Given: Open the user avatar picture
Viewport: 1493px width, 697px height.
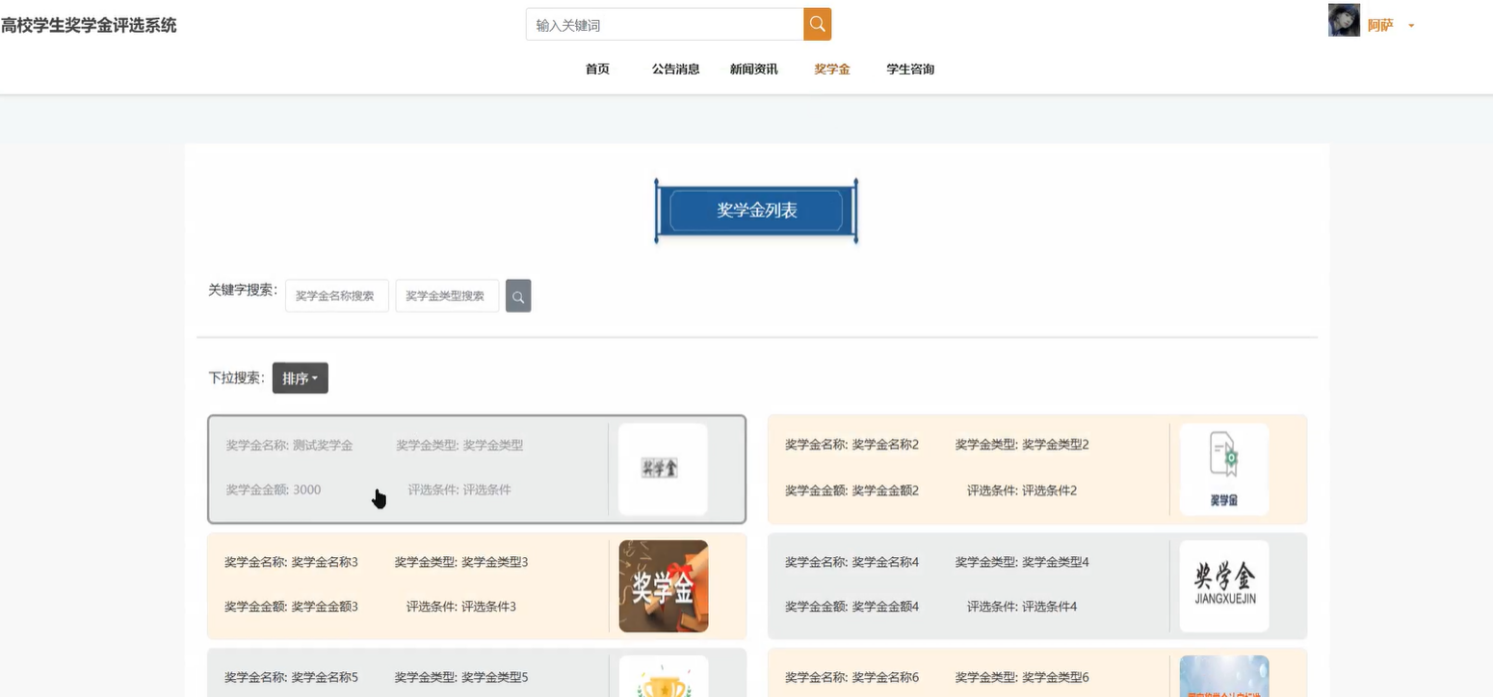Looking at the screenshot, I should (1344, 20).
